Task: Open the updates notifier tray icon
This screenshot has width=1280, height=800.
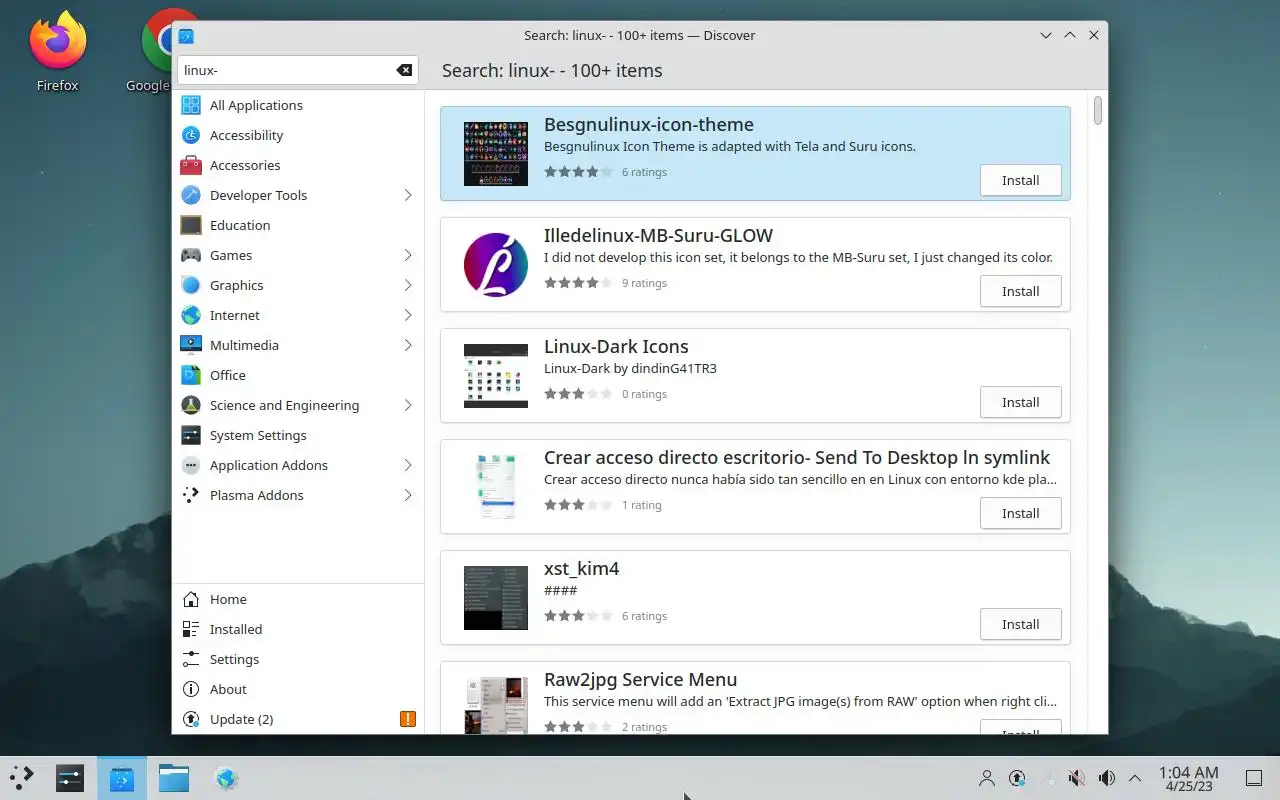Action: click(x=1017, y=778)
